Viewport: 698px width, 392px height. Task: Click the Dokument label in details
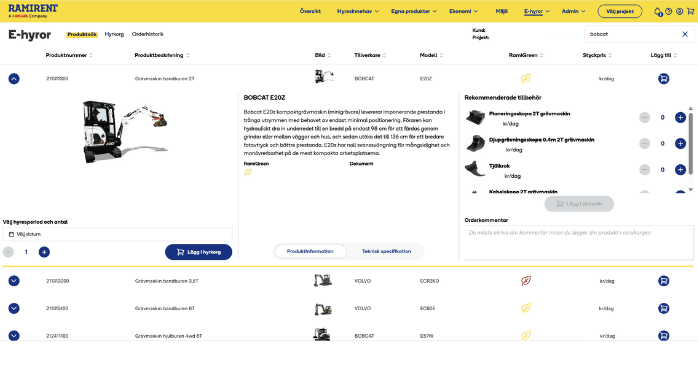pos(361,164)
